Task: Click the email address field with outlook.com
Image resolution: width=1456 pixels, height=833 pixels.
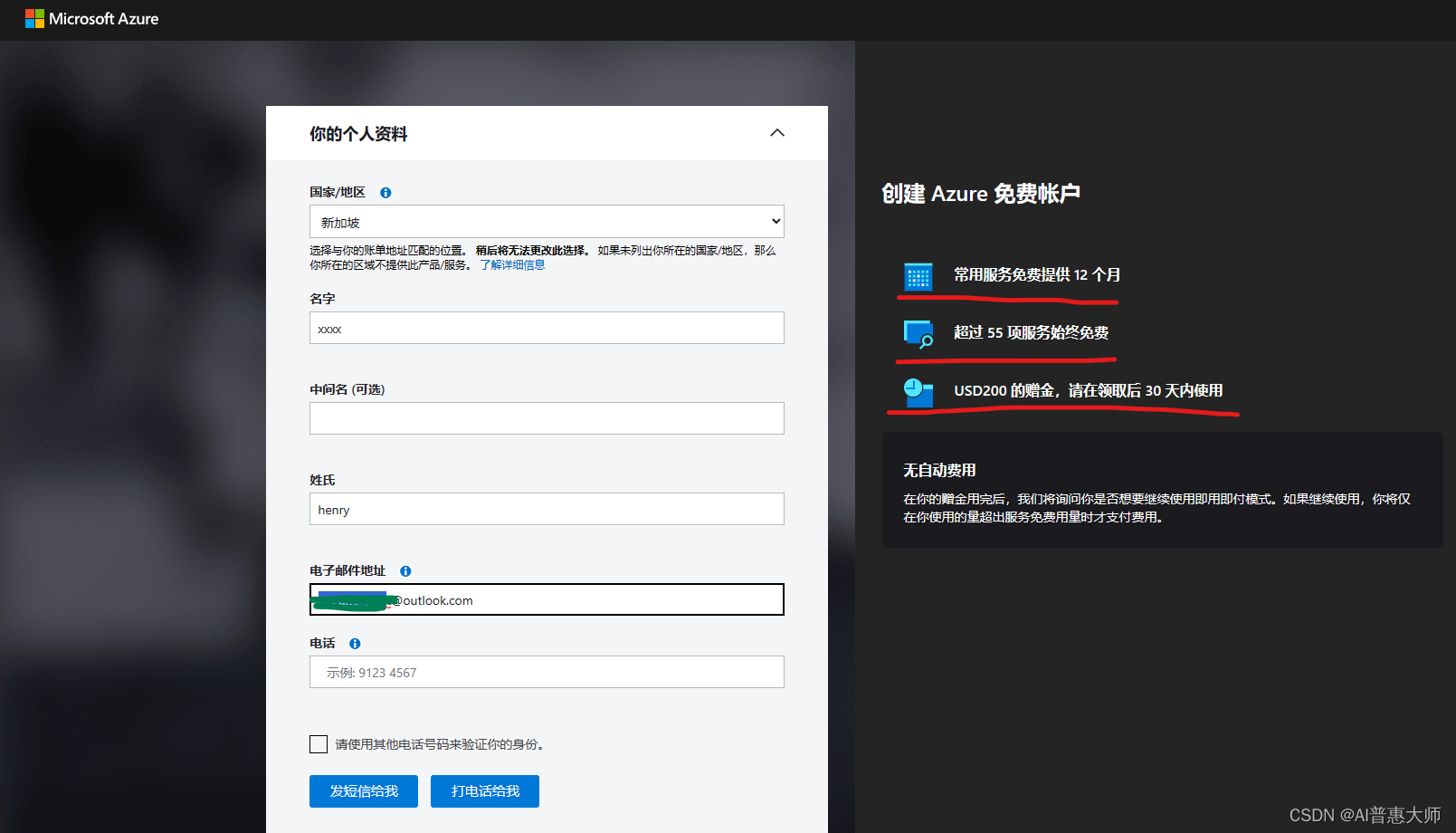Action: (588, 600)
